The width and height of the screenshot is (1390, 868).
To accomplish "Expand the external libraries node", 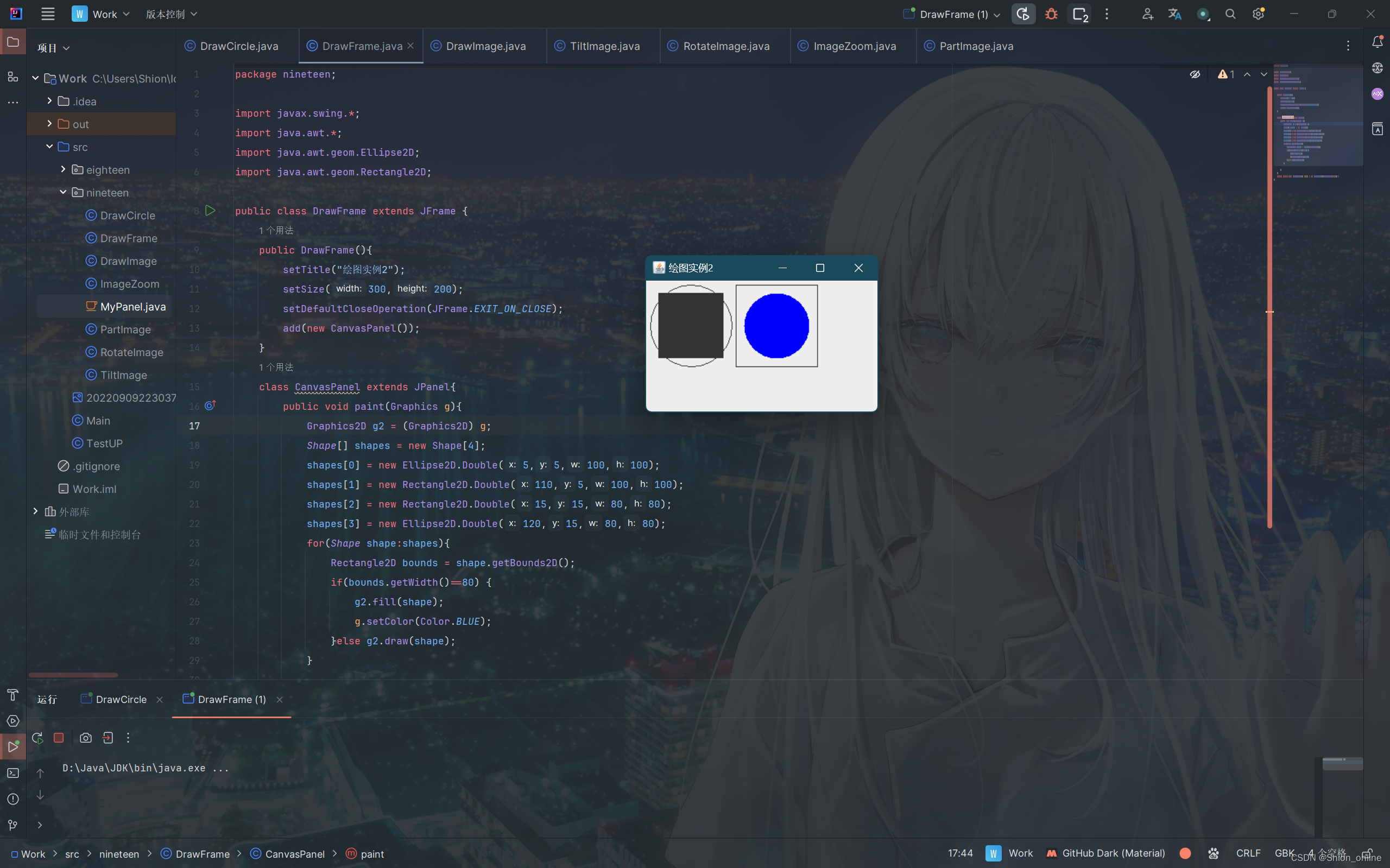I will [x=36, y=511].
